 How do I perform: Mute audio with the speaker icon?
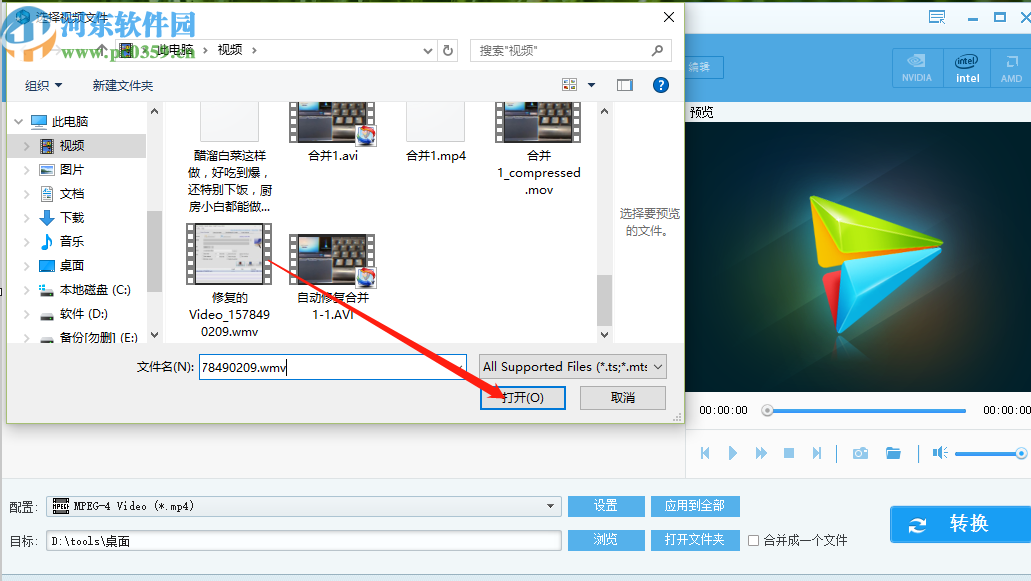[939, 453]
